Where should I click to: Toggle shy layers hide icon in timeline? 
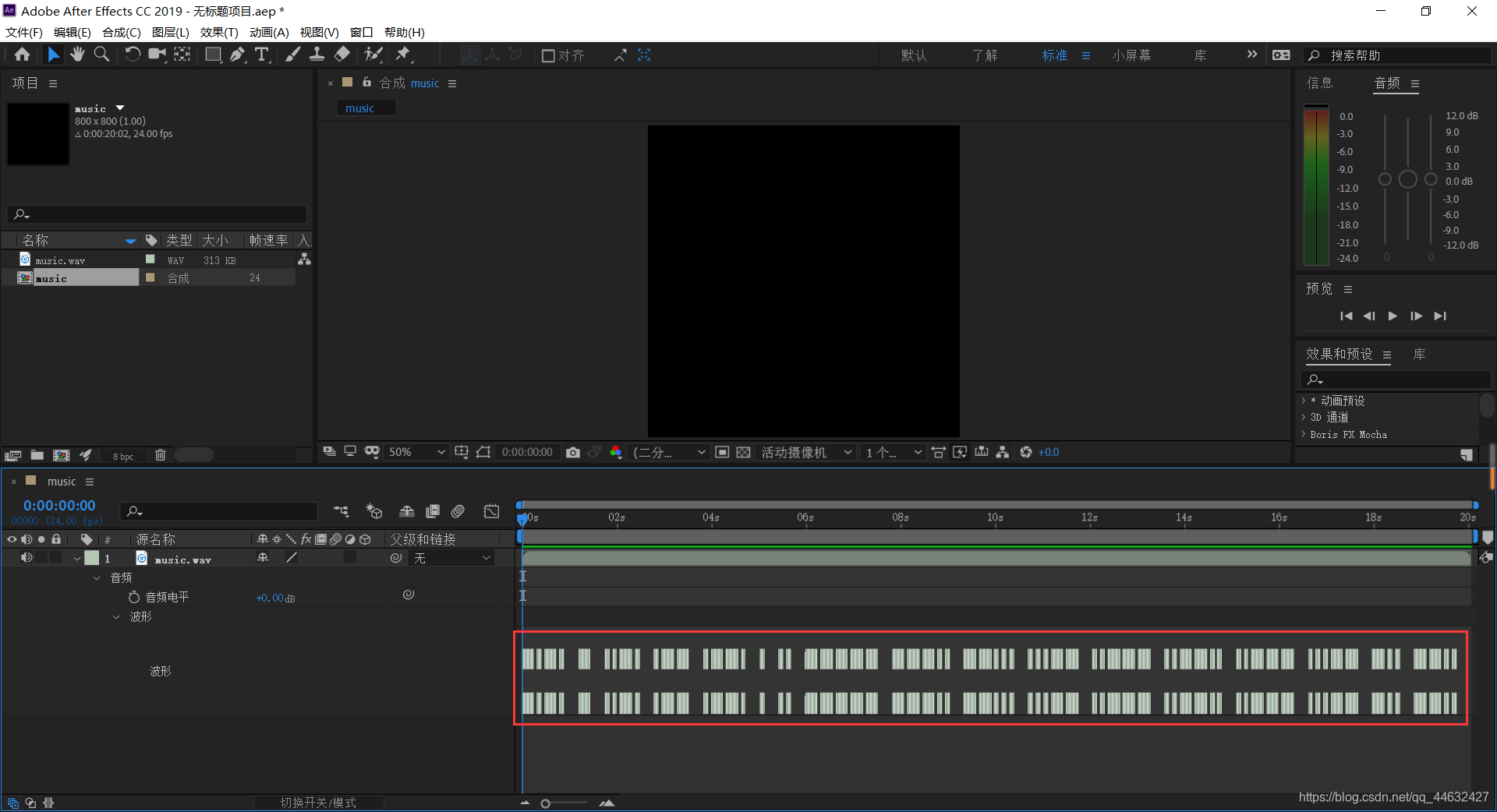pos(407,511)
